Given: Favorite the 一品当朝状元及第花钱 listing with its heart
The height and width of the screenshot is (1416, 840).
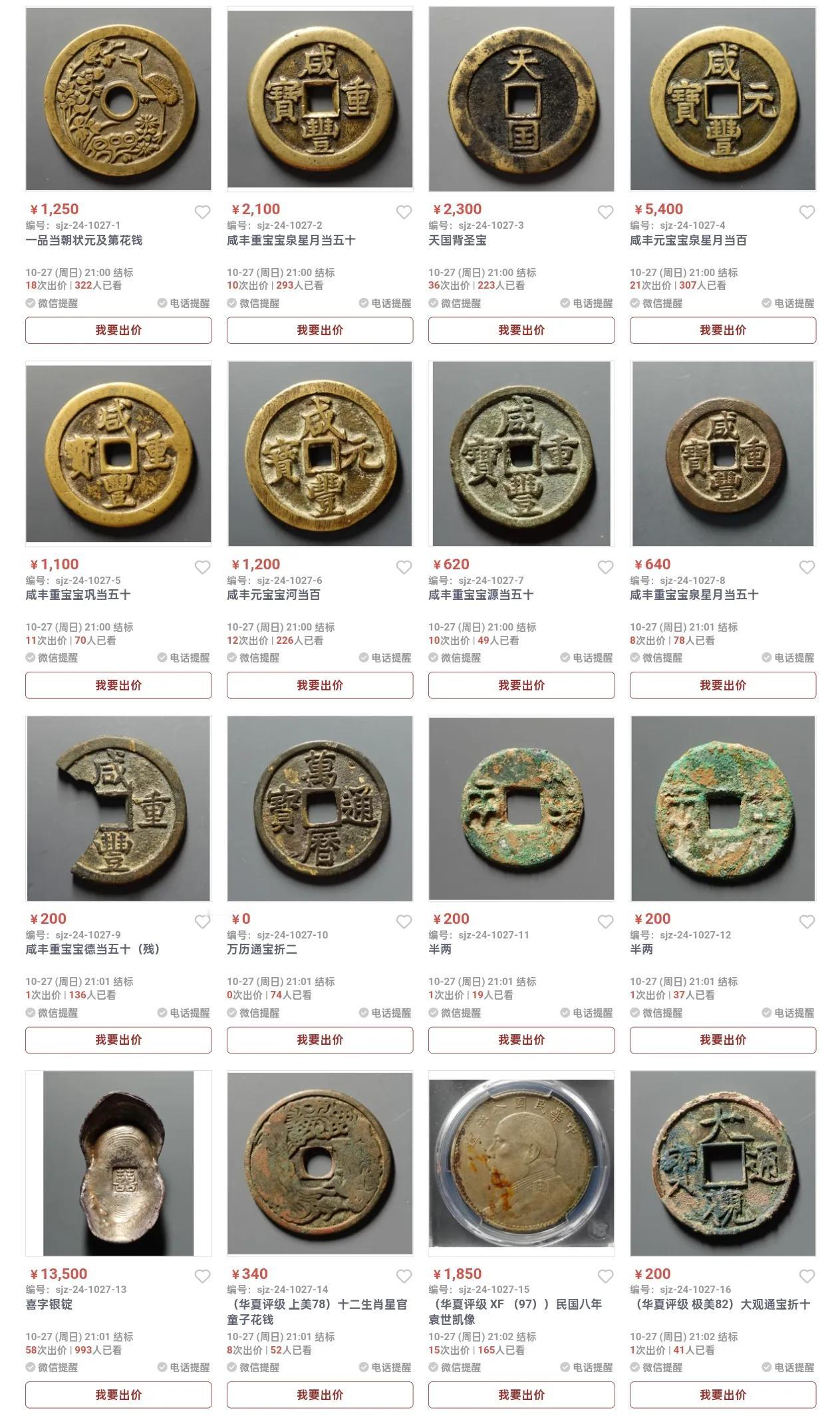Looking at the screenshot, I should point(202,212).
